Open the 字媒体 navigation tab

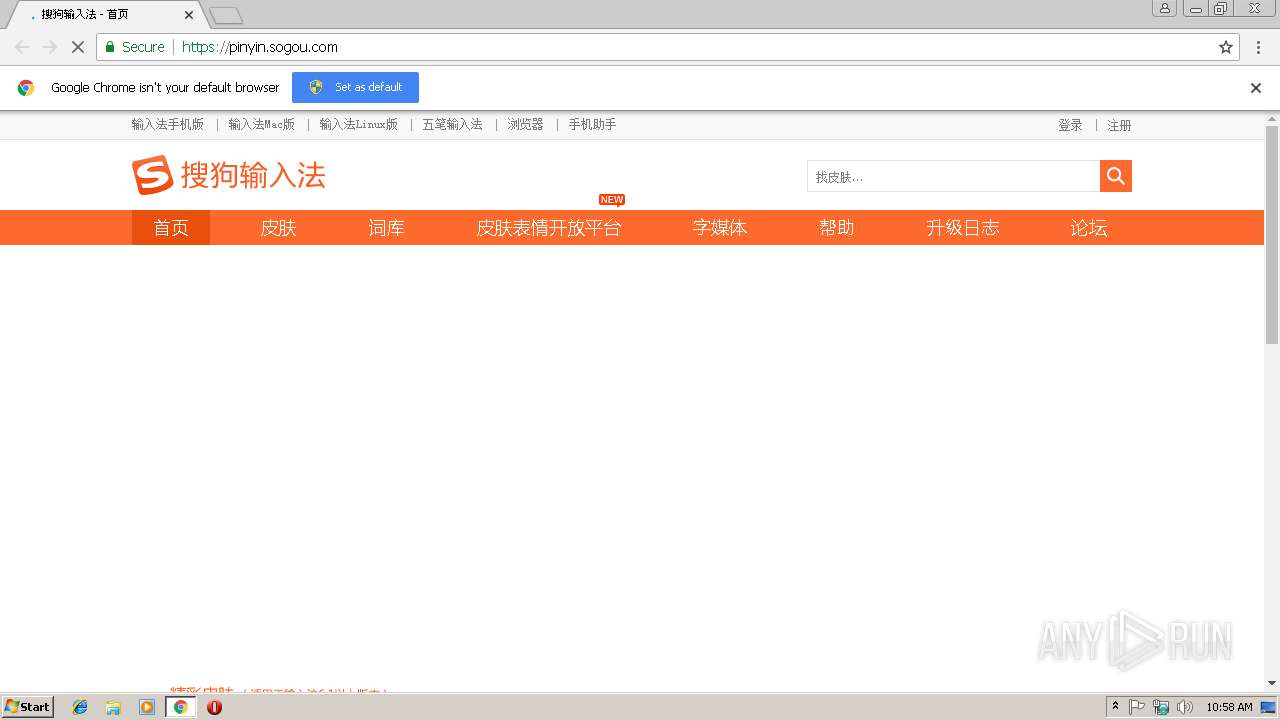tap(720, 228)
